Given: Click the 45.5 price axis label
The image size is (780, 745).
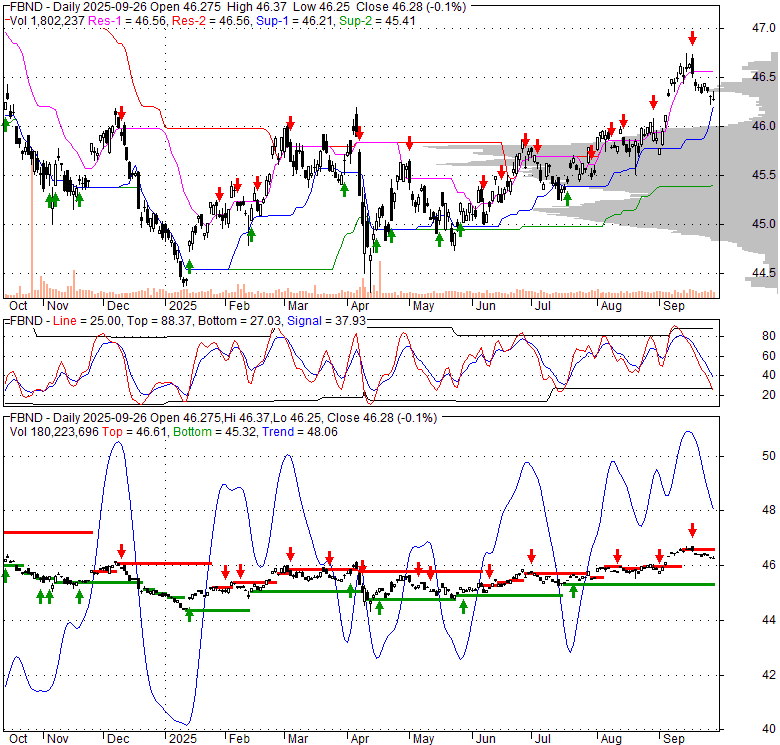Looking at the screenshot, I should click(763, 175).
